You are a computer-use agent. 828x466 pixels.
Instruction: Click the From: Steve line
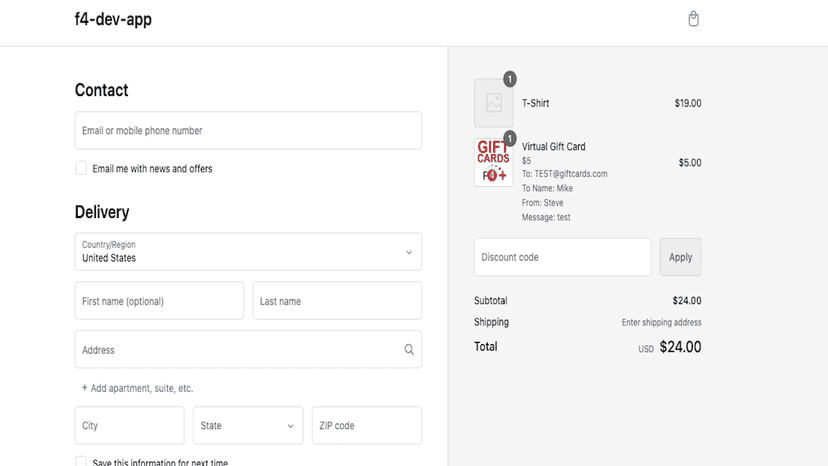tap(542, 203)
